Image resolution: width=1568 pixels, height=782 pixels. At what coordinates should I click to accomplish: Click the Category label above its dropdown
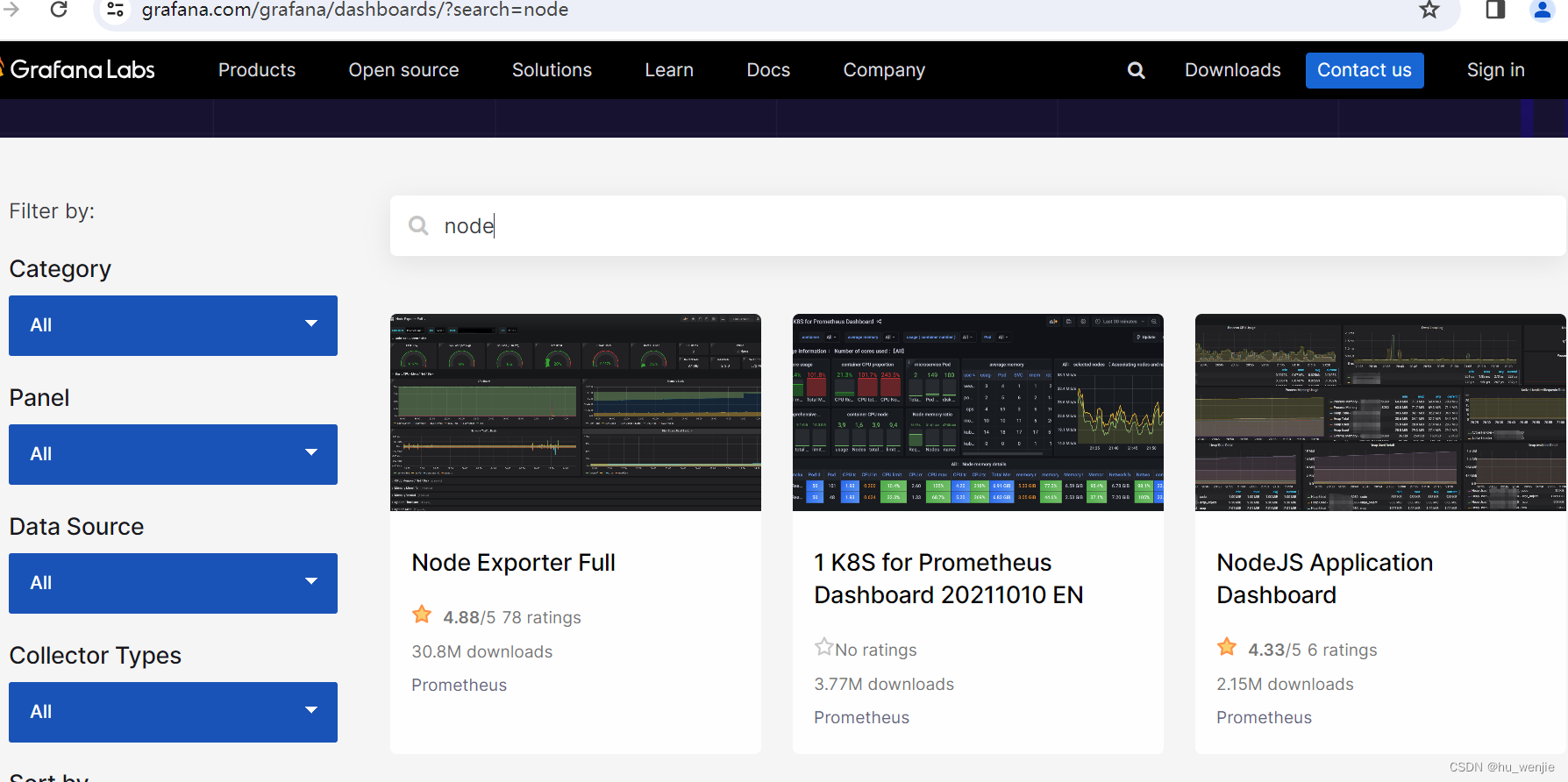(x=60, y=269)
